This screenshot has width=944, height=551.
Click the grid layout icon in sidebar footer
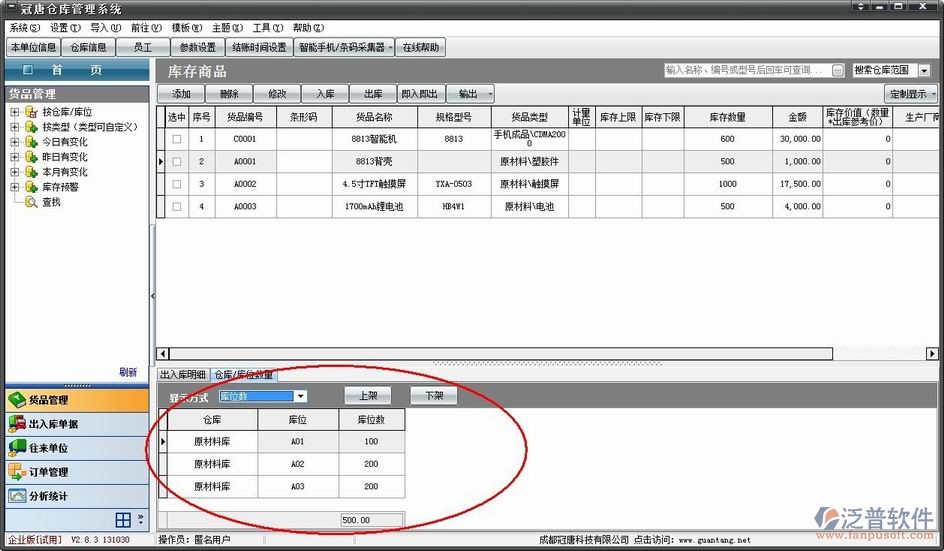(123, 520)
